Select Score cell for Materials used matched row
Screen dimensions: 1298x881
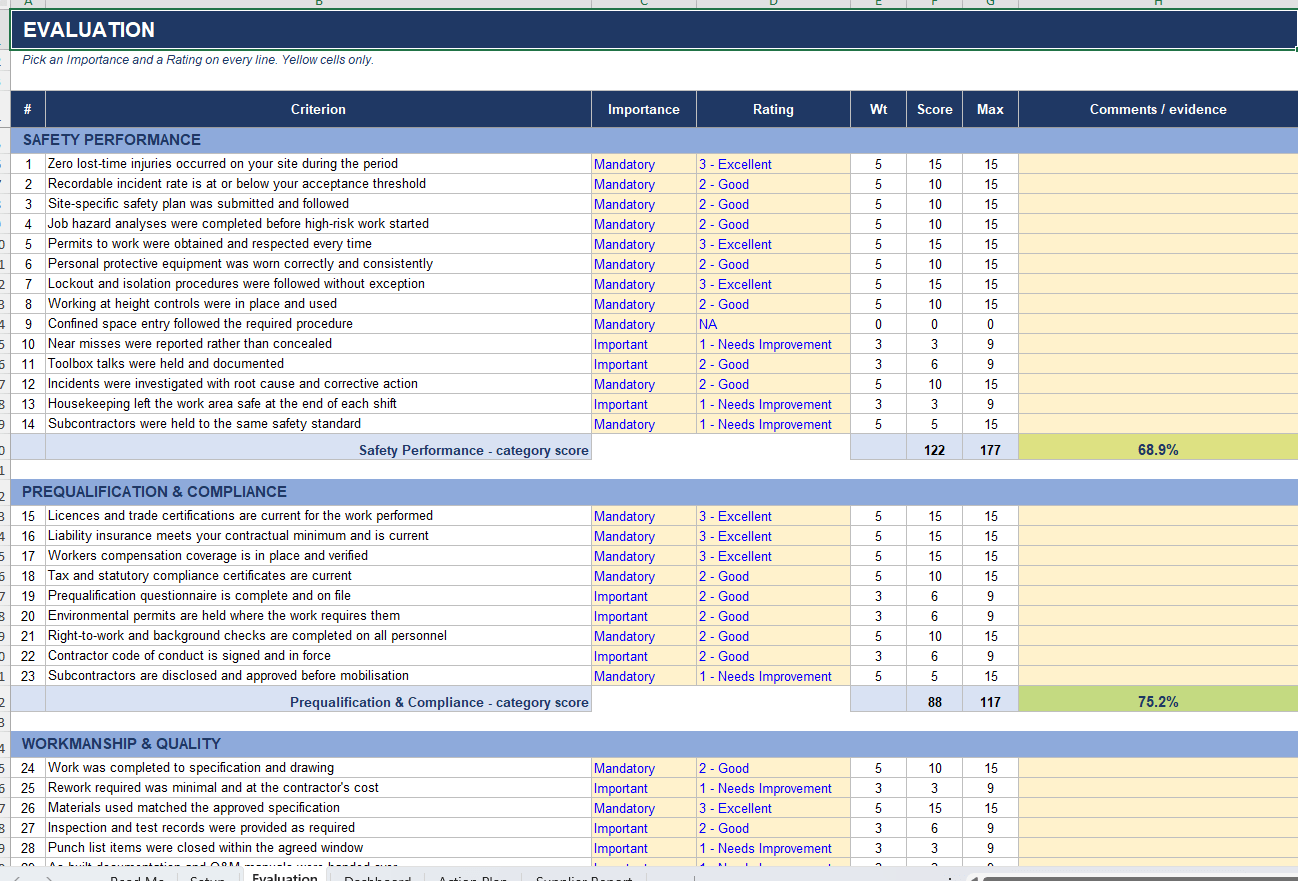[x=935, y=808]
